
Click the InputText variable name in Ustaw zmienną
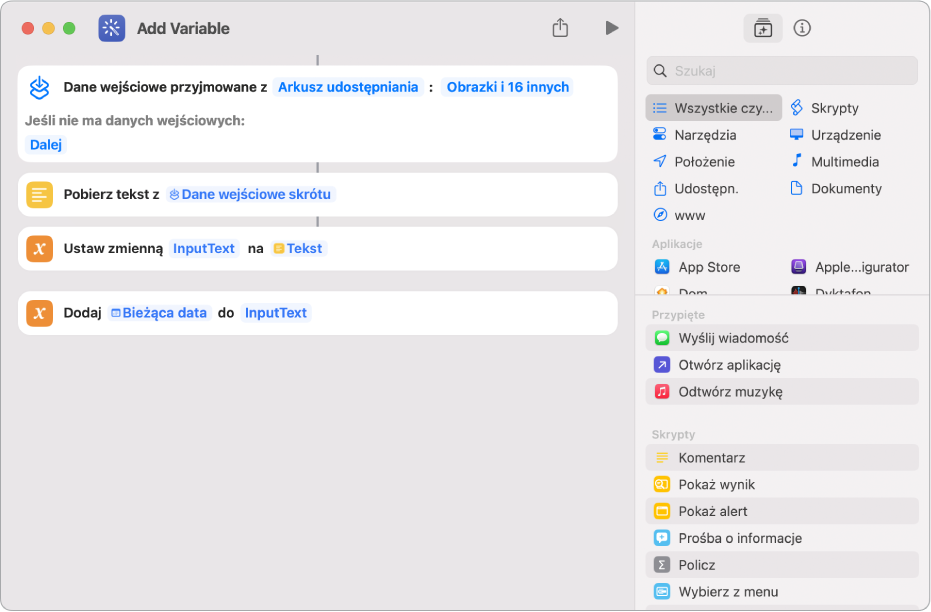click(x=204, y=248)
